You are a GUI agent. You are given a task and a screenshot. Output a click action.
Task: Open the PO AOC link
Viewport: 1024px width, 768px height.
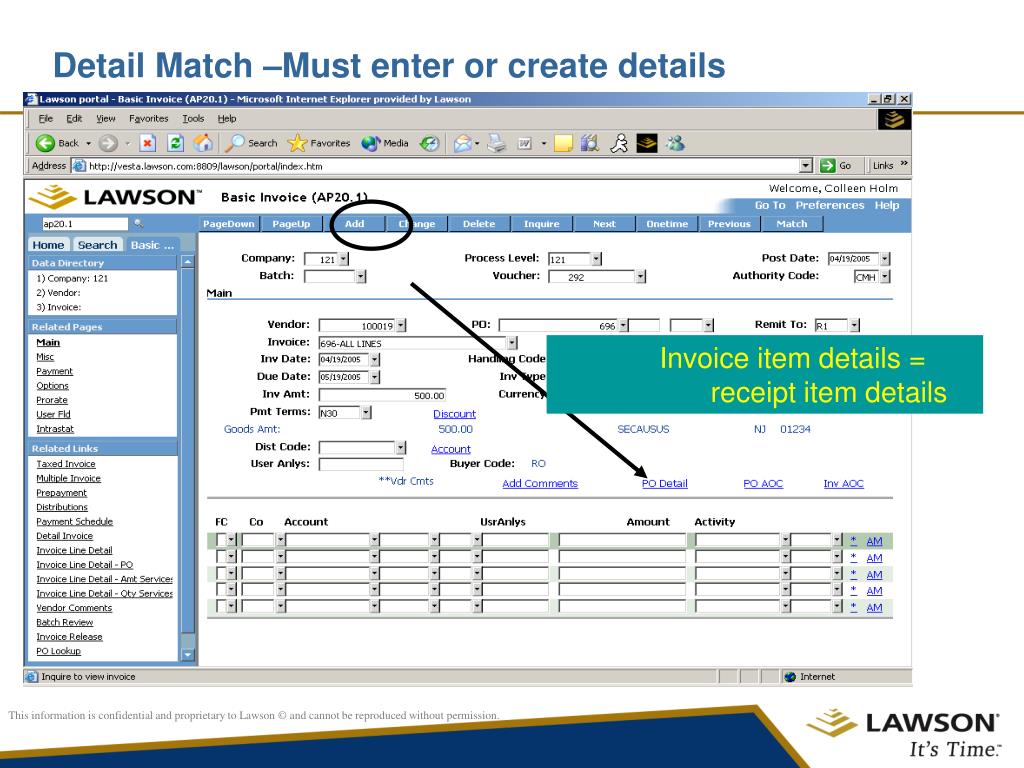(x=763, y=483)
